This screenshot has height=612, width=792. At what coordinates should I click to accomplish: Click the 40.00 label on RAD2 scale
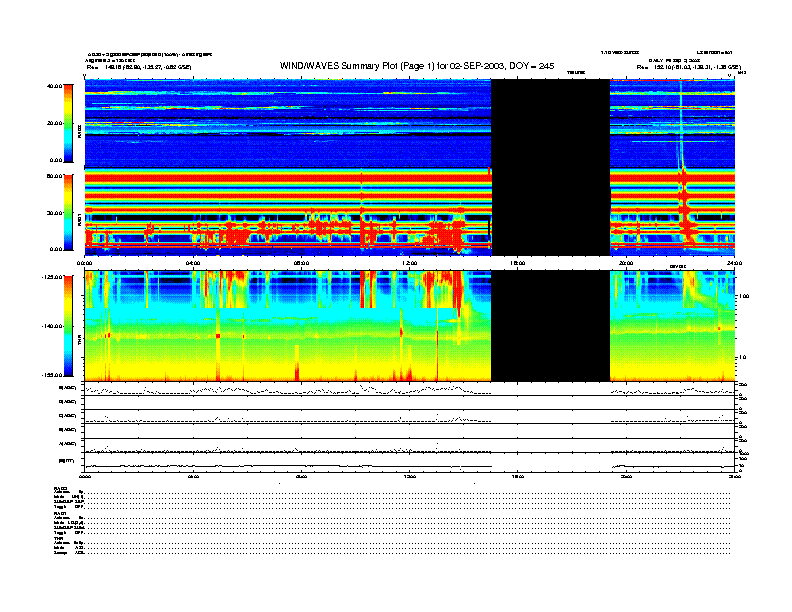(x=55, y=86)
